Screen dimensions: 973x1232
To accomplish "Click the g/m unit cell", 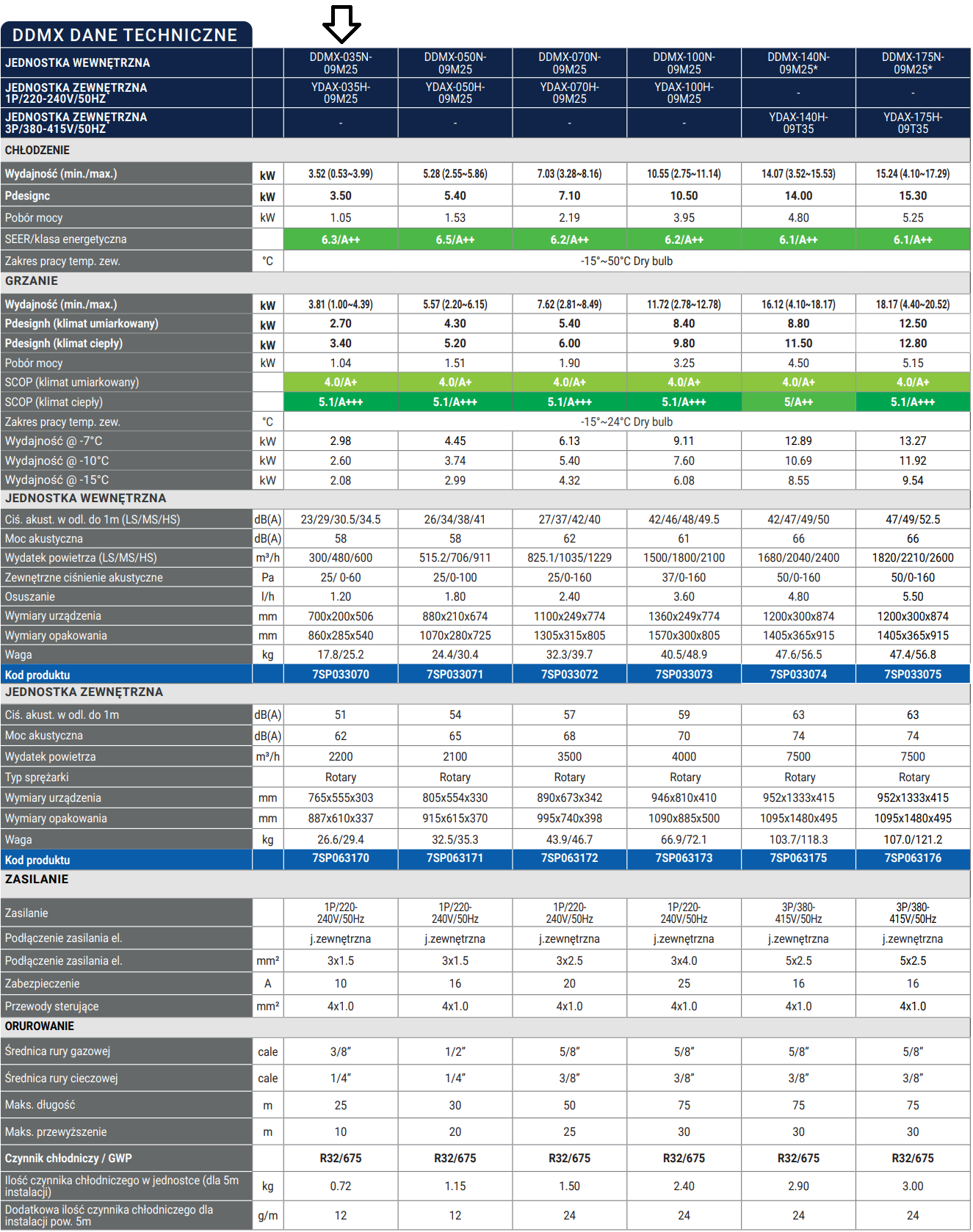I will point(268,1216).
